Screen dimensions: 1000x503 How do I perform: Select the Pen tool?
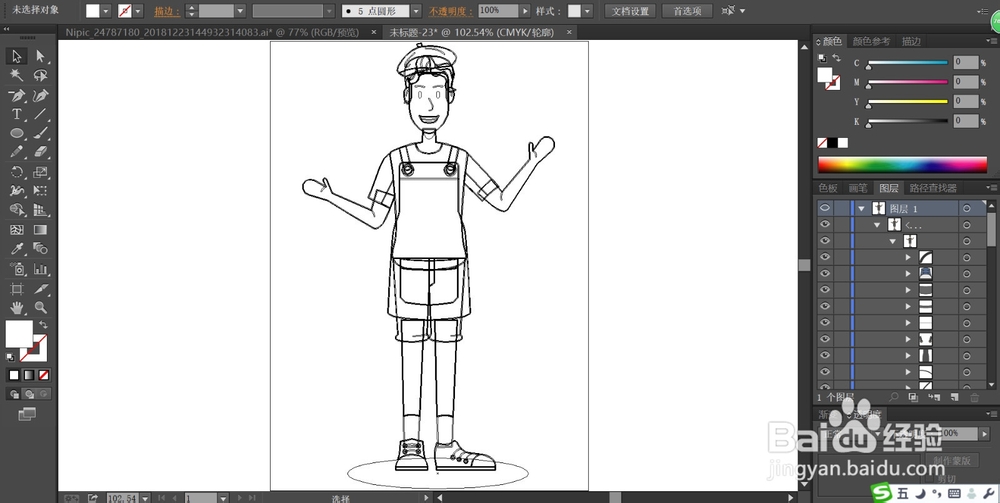coord(17,96)
